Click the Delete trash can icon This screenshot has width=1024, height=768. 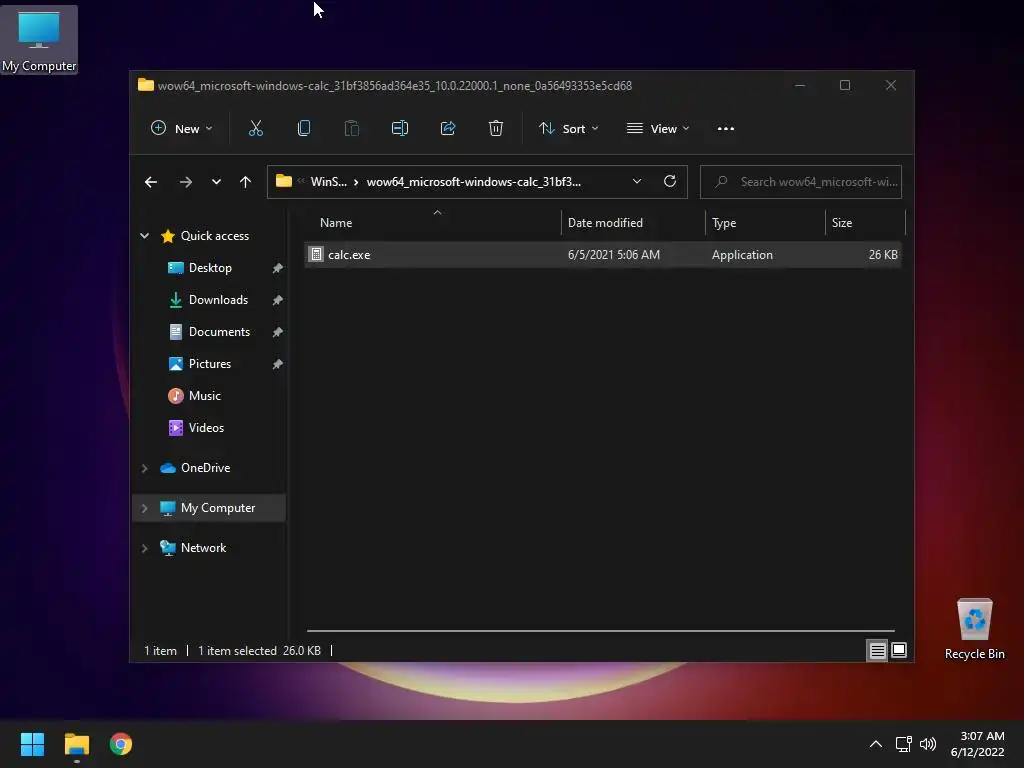[x=496, y=129]
